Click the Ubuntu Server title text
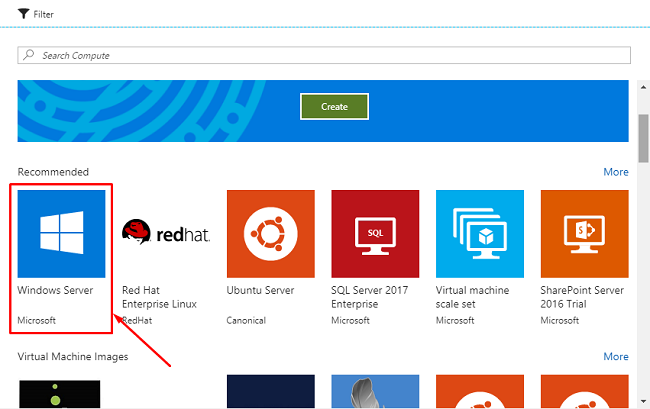The width and height of the screenshot is (650, 409). [x=260, y=290]
